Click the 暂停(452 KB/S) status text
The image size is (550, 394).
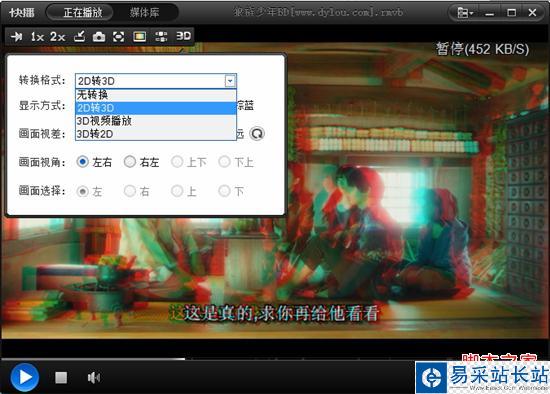pos(483,49)
